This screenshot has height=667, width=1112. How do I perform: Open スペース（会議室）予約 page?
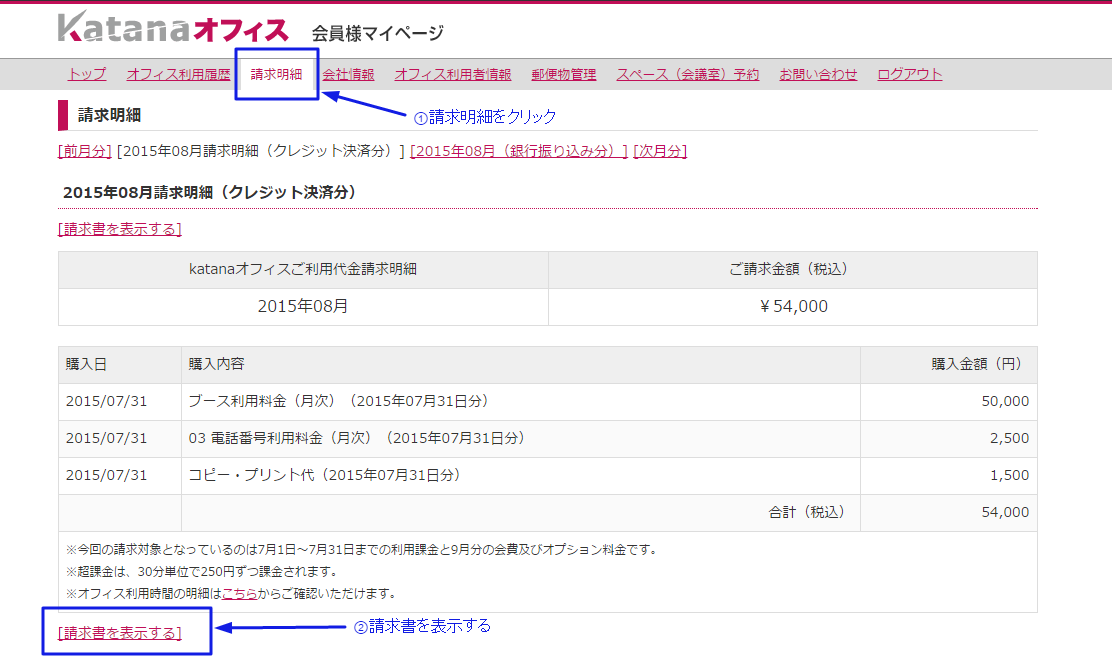click(x=687, y=74)
